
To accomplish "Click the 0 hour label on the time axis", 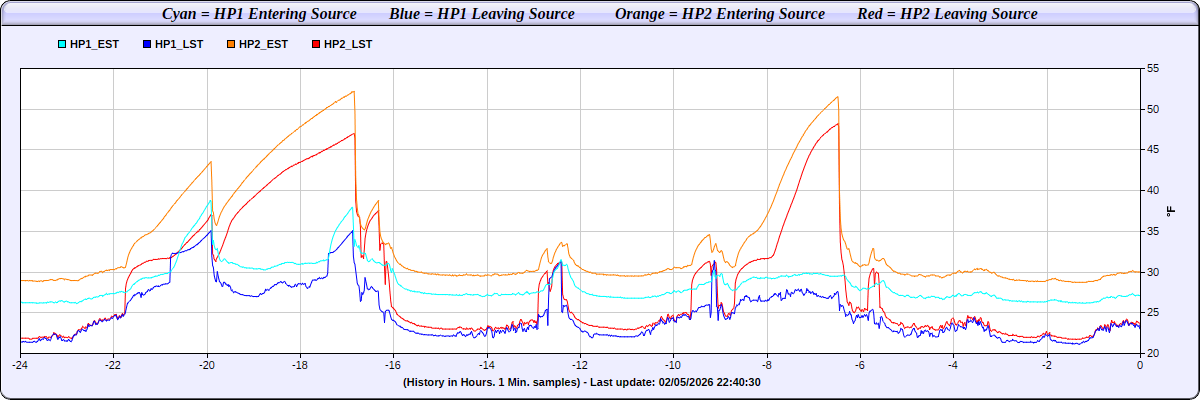I will pos(1140,365).
